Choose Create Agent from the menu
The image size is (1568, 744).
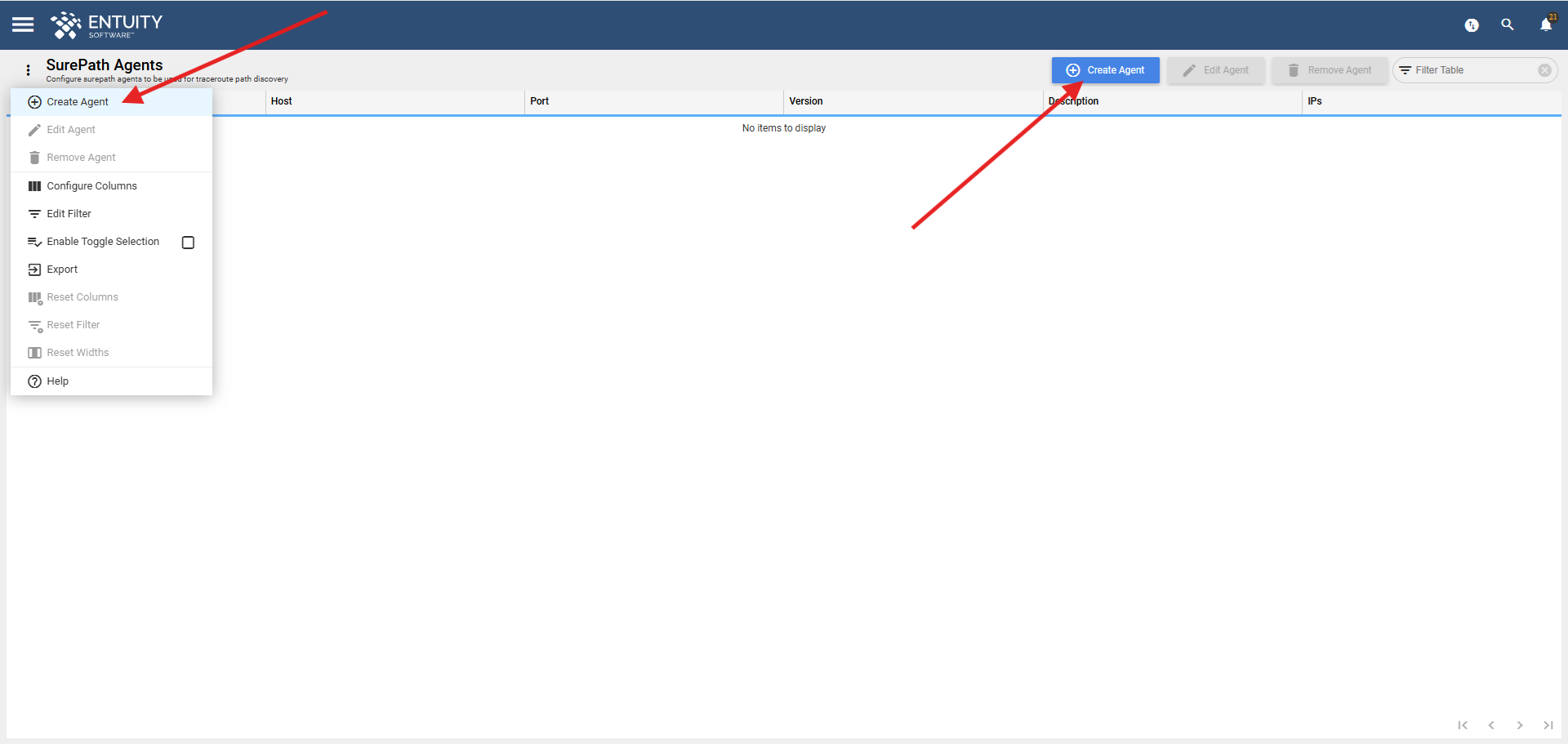[111, 102]
